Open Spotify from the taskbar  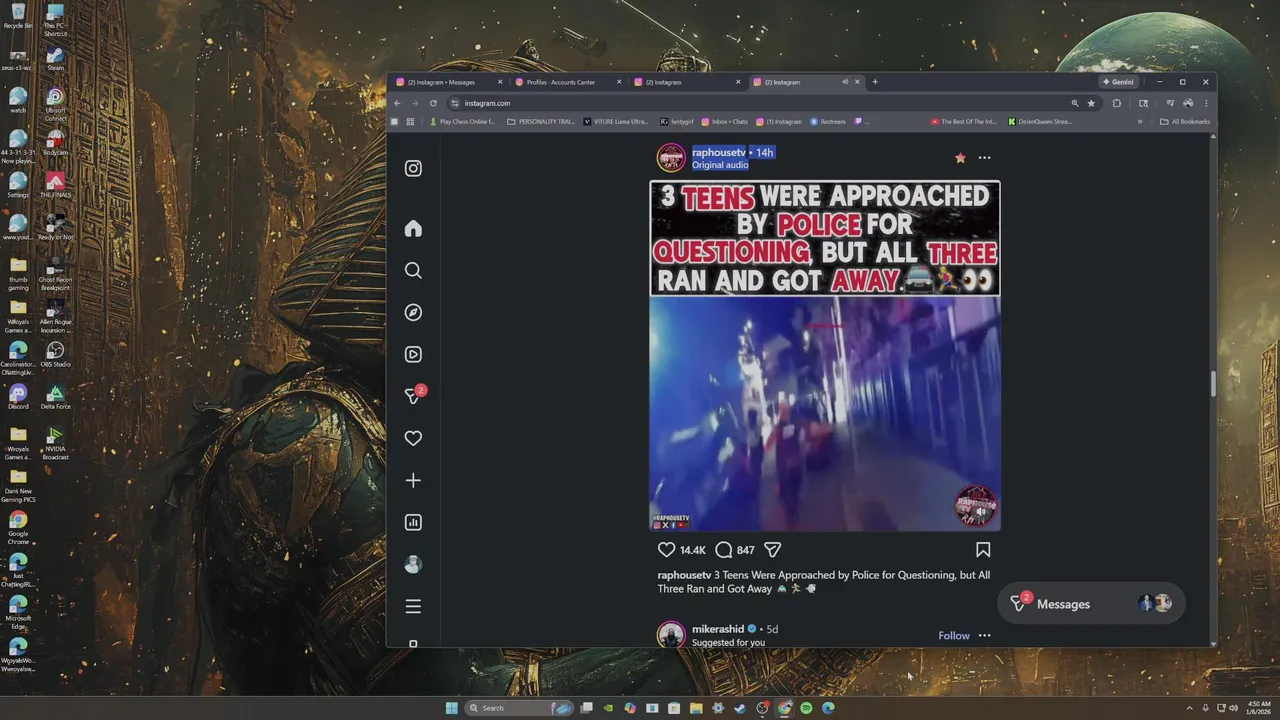coord(806,708)
